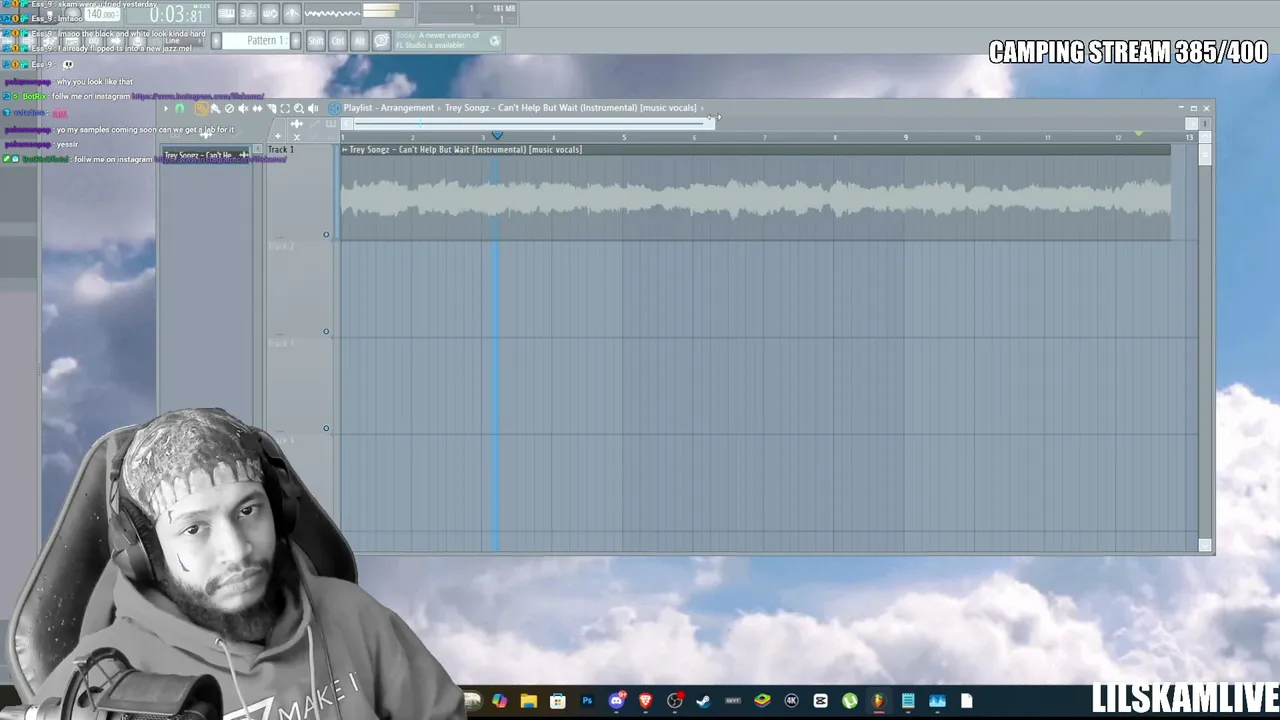Click the Track 1 header label

point(281,150)
